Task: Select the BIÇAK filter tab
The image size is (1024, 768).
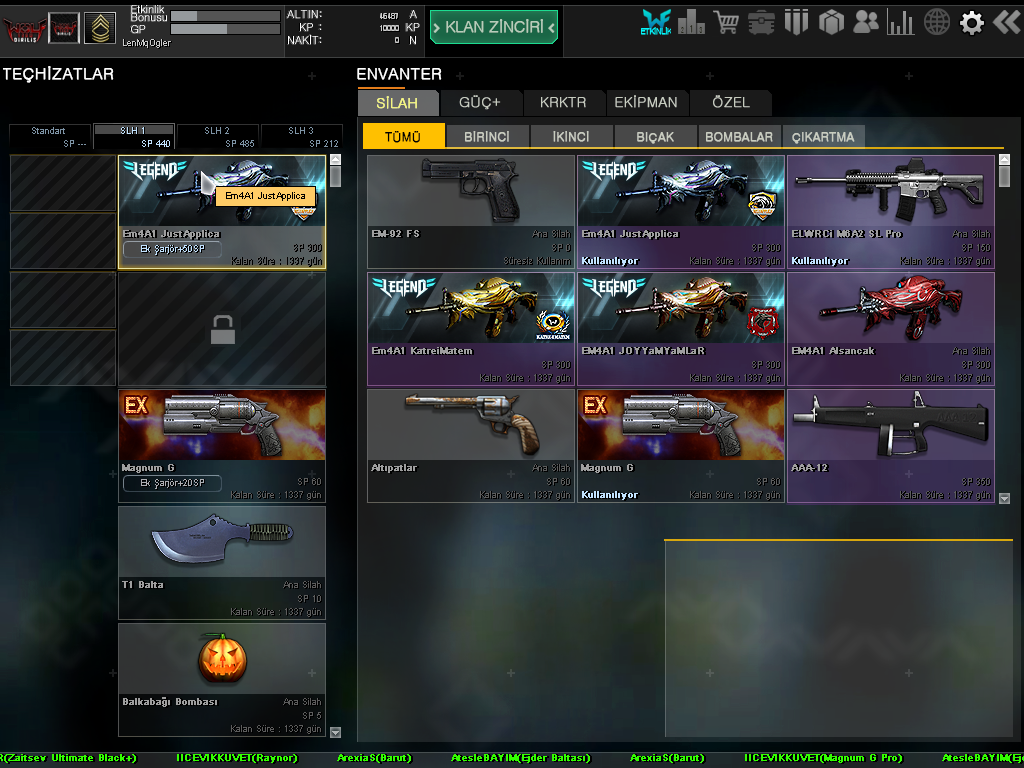Action: coord(655,136)
